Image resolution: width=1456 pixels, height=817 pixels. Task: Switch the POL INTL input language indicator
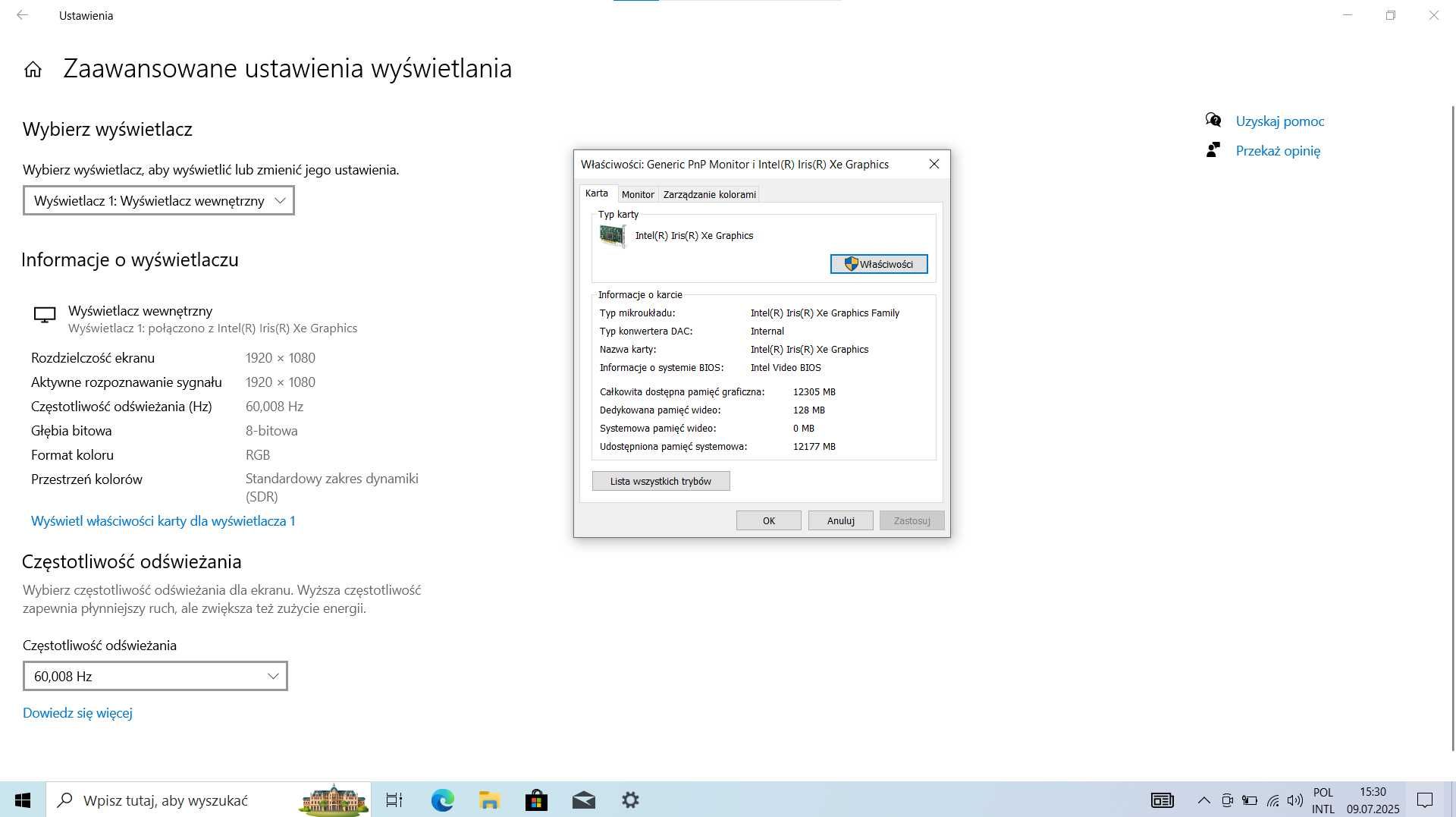(1323, 800)
